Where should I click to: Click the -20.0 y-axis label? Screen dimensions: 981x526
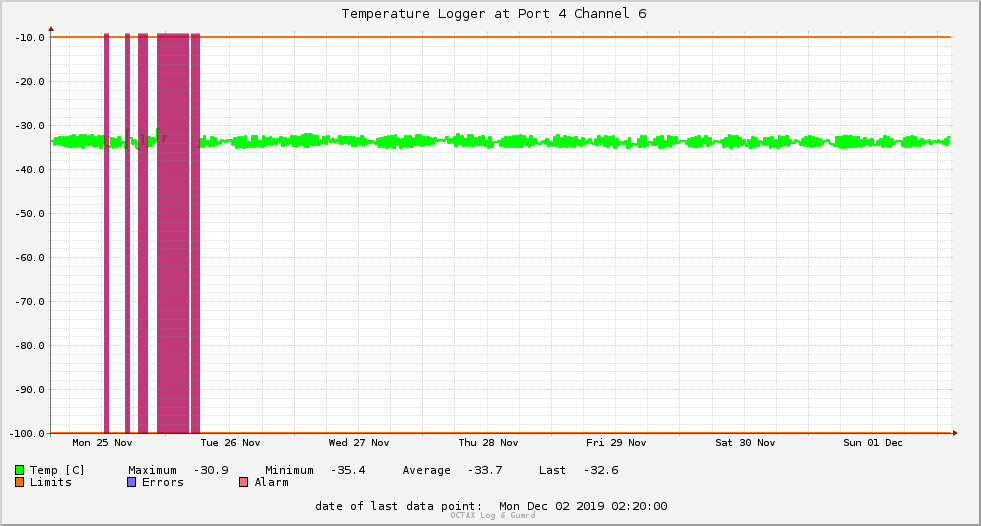30,81
